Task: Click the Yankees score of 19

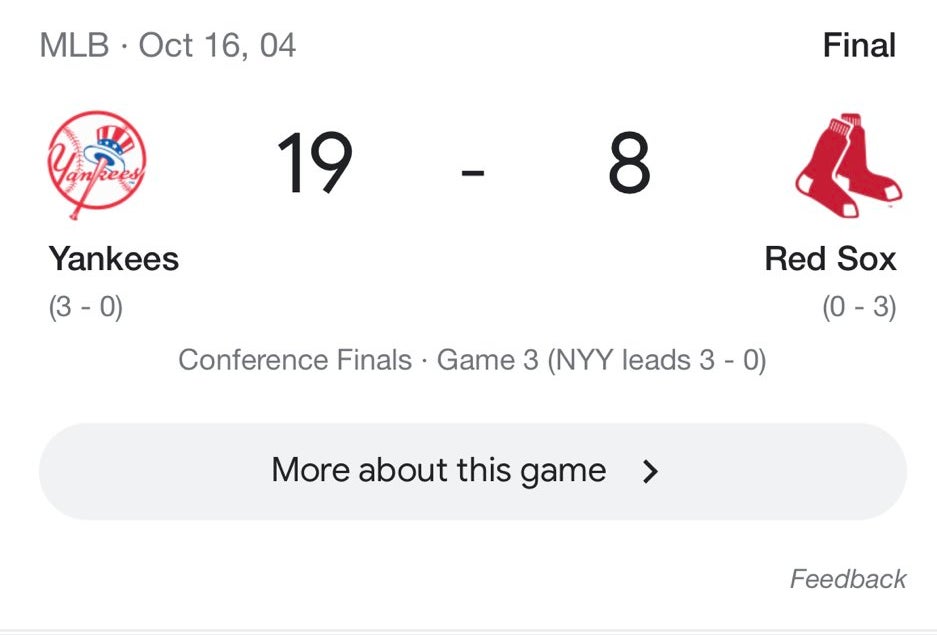Action: click(x=314, y=166)
